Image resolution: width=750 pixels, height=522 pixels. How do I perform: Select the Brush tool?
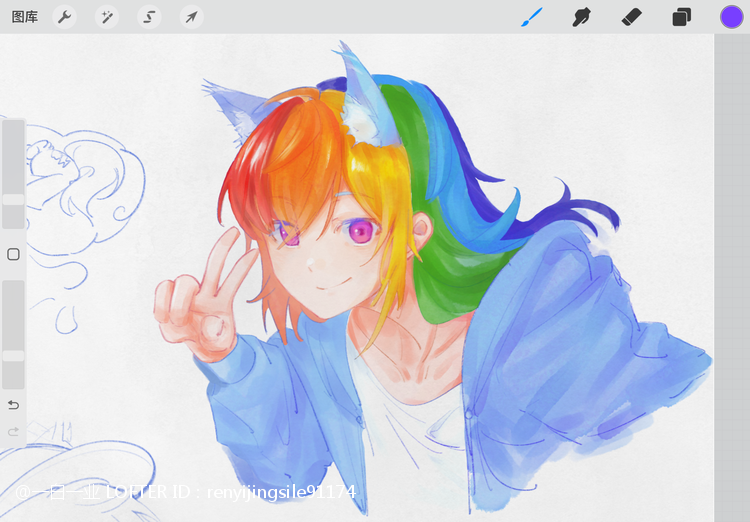[532, 17]
